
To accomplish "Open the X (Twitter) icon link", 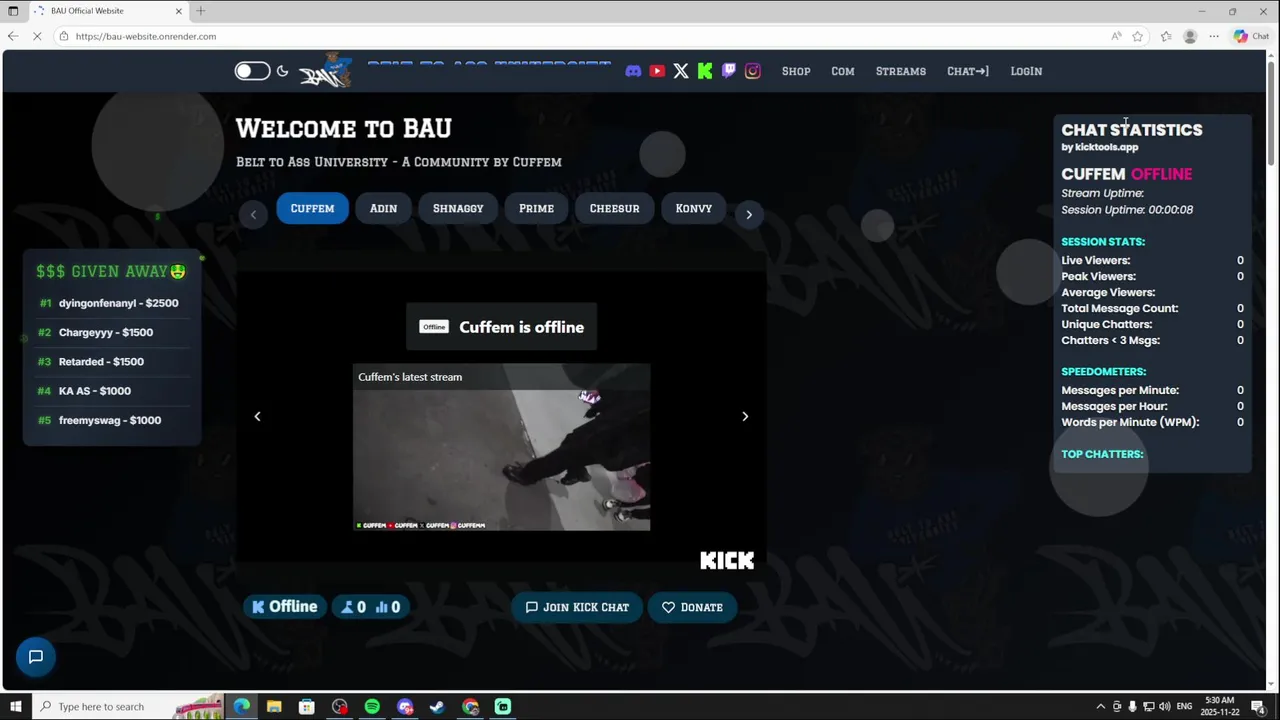I will pyautogui.click(x=681, y=71).
